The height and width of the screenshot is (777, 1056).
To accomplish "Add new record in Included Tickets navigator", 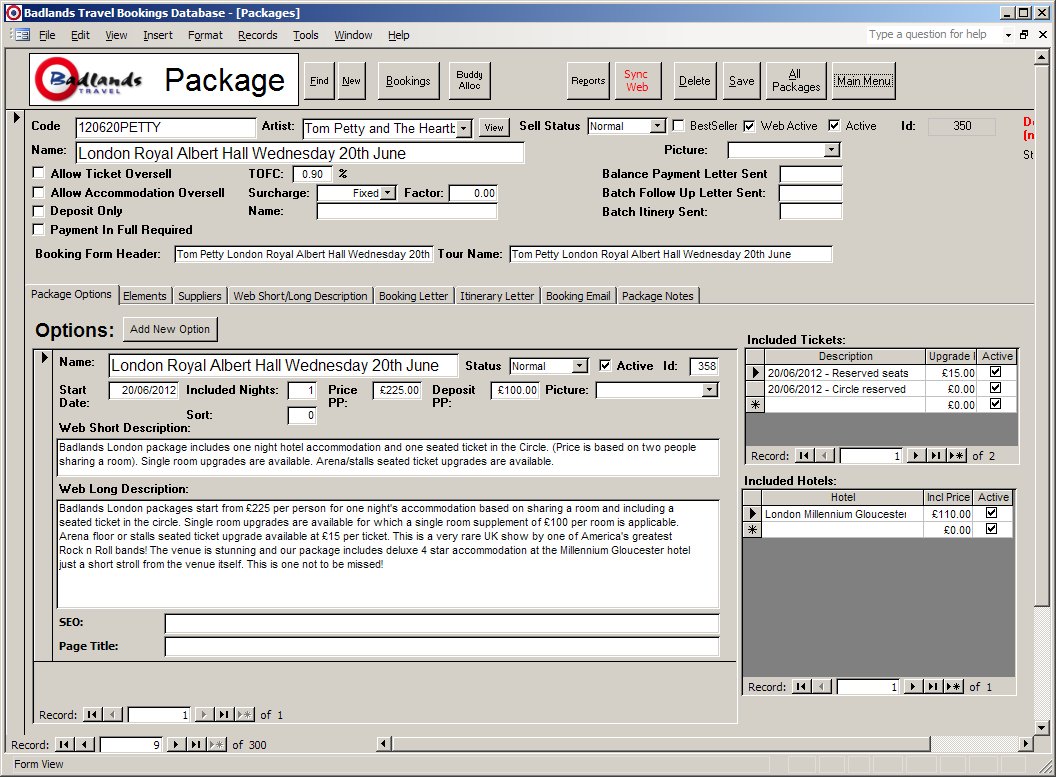I will [956, 456].
